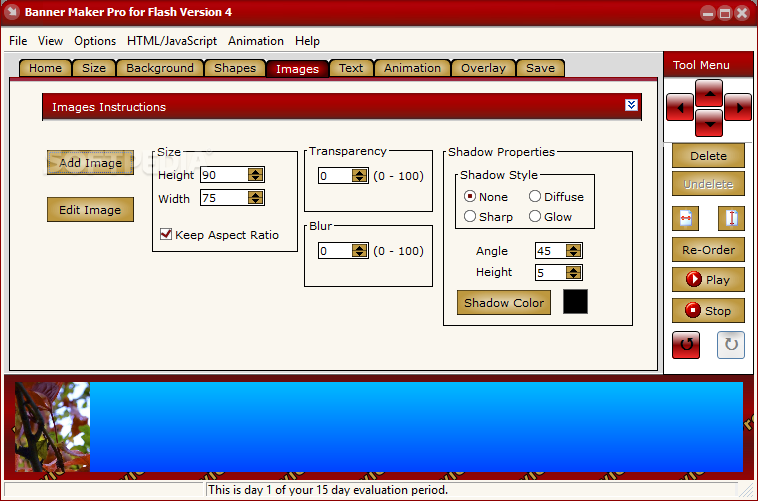The height and width of the screenshot is (501, 758).
Task: Expand the Images Instructions panel
Action: (x=631, y=105)
